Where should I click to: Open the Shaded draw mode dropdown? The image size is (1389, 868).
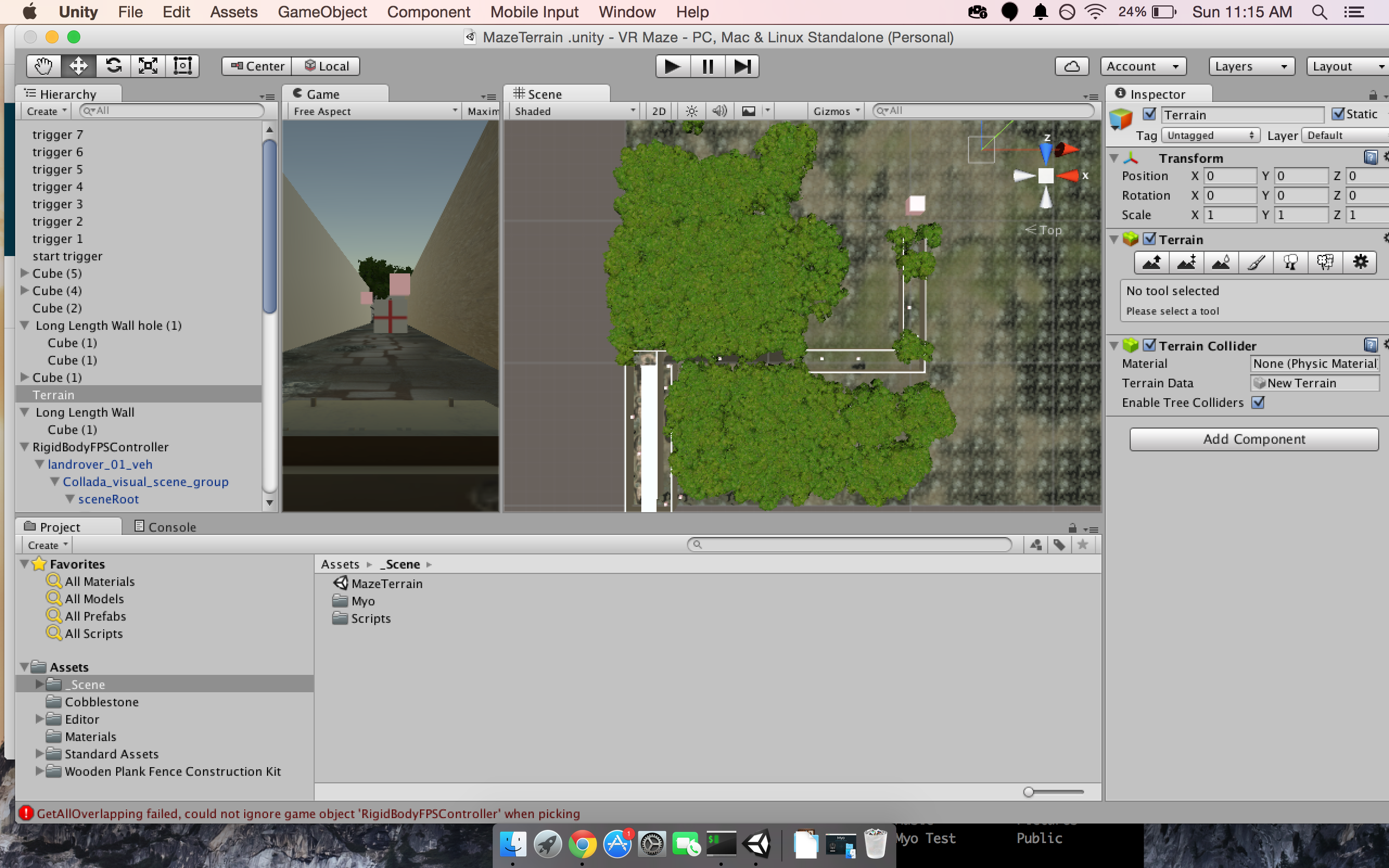(x=575, y=111)
